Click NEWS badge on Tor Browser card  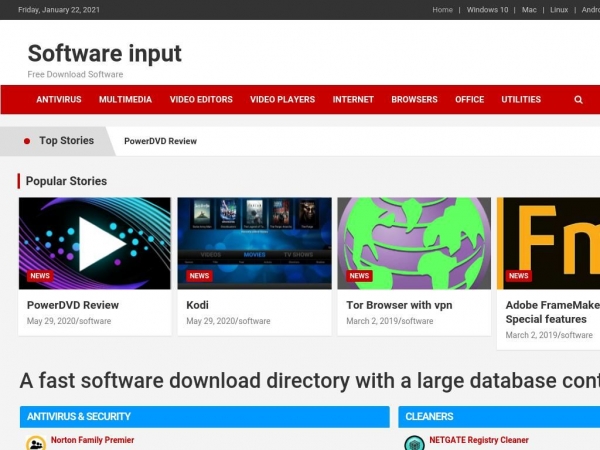(x=359, y=276)
